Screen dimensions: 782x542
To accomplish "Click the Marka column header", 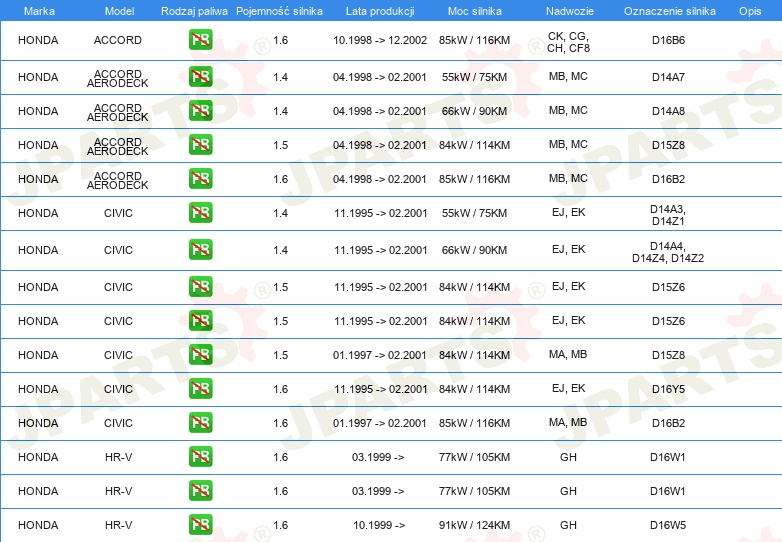I will pyautogui.click(x=39, y=11).
